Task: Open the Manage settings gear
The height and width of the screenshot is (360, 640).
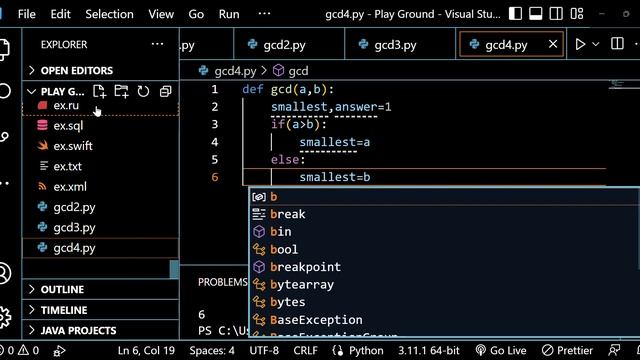Action: pyautogui.click(x=5, y=317)
